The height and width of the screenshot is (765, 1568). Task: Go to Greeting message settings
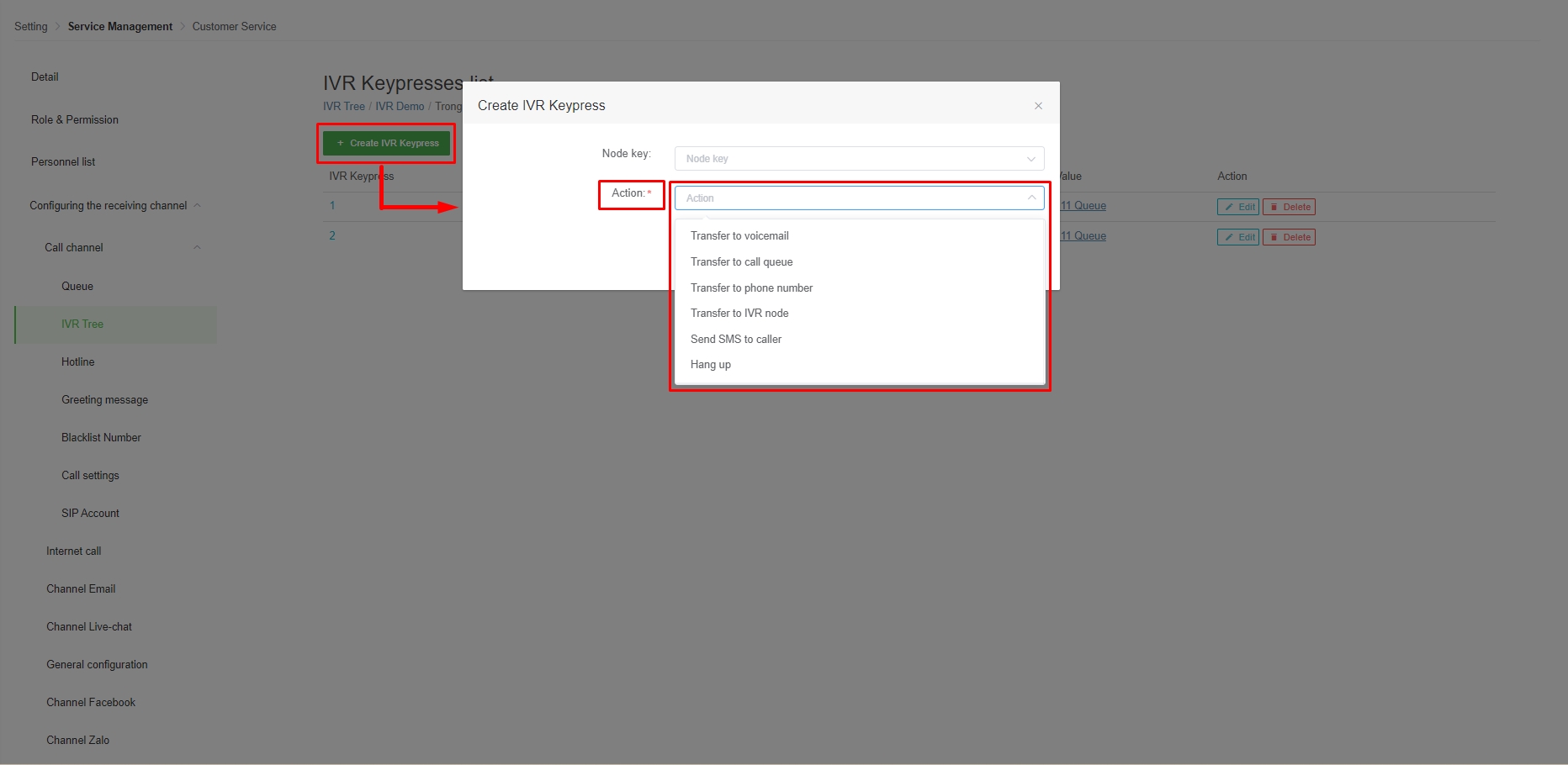pyautogui.click(x=104, y=400)
